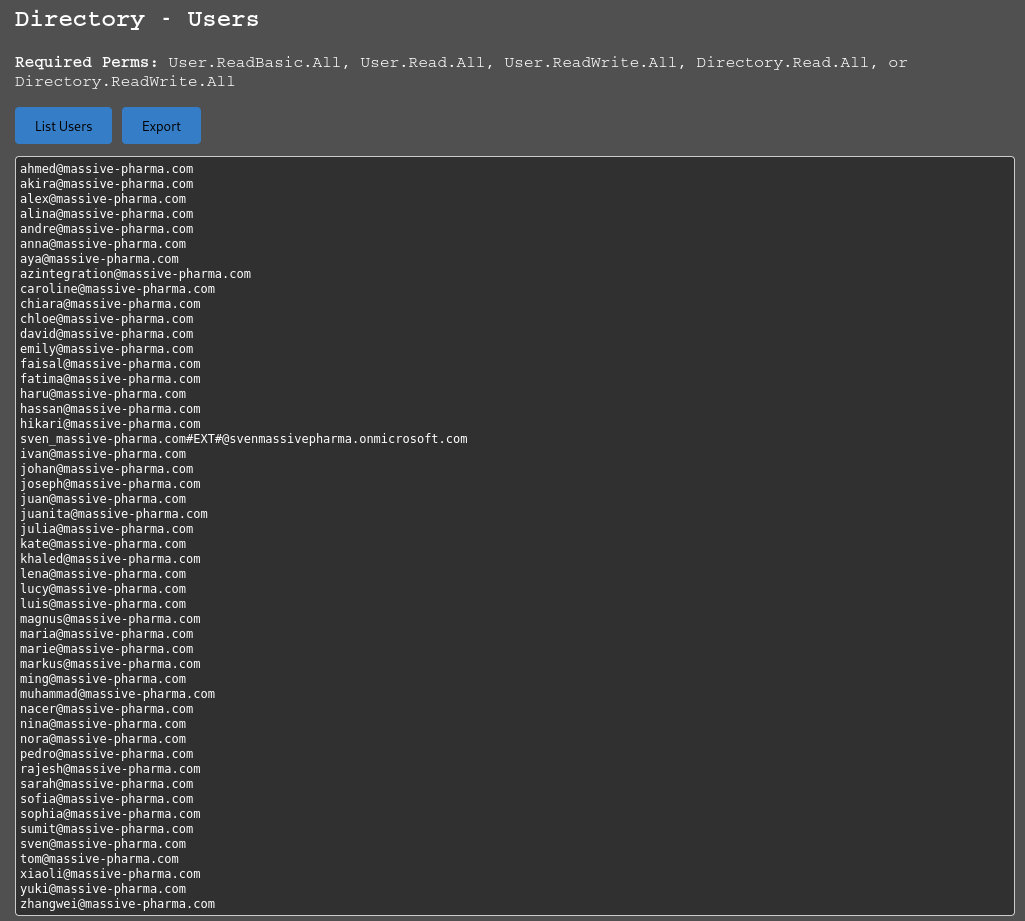Click the List Users button
Image resolution: width=1025 pixels, height=921 pixels.
(x=63, y=126)
